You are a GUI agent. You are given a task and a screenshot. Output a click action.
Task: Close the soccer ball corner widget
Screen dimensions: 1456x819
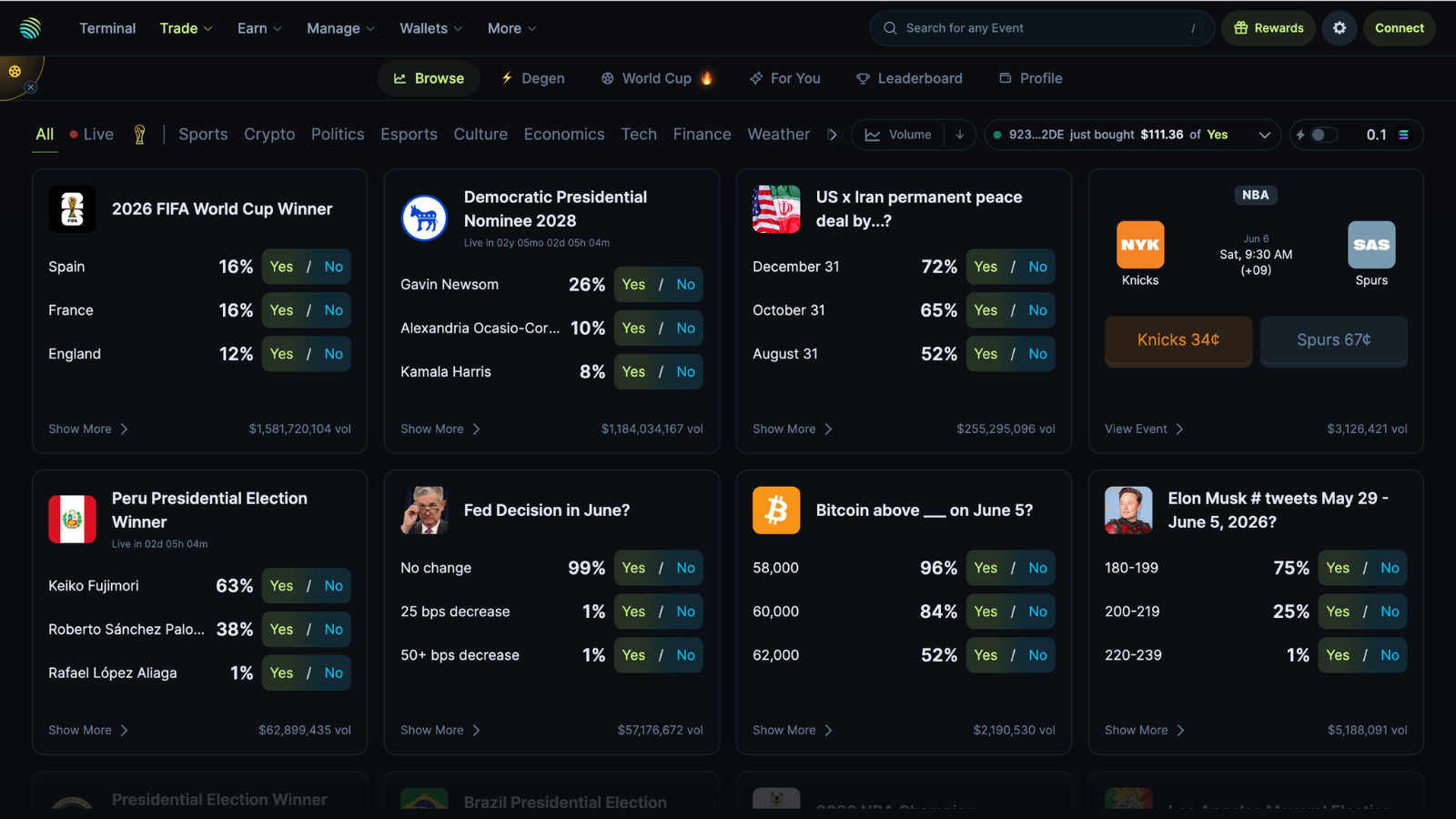click(31, 87)
